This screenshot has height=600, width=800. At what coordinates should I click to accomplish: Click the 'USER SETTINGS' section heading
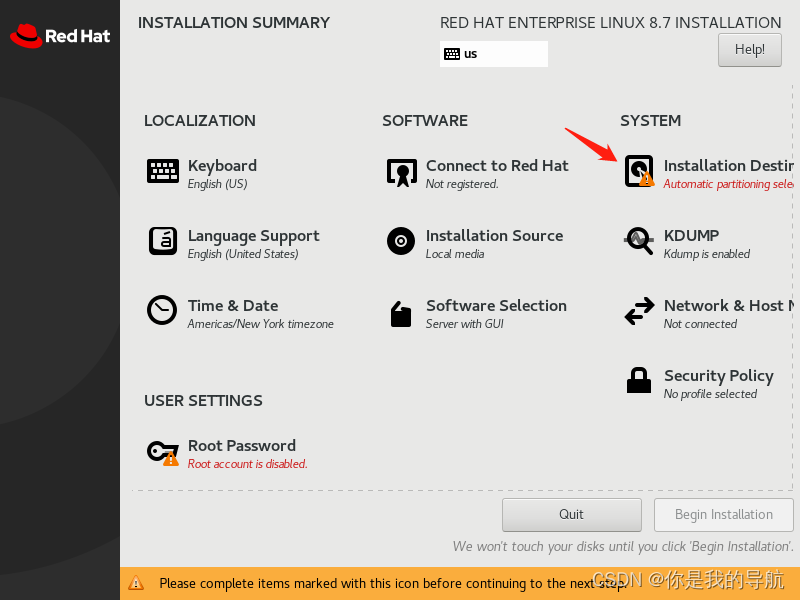[203, 401]
